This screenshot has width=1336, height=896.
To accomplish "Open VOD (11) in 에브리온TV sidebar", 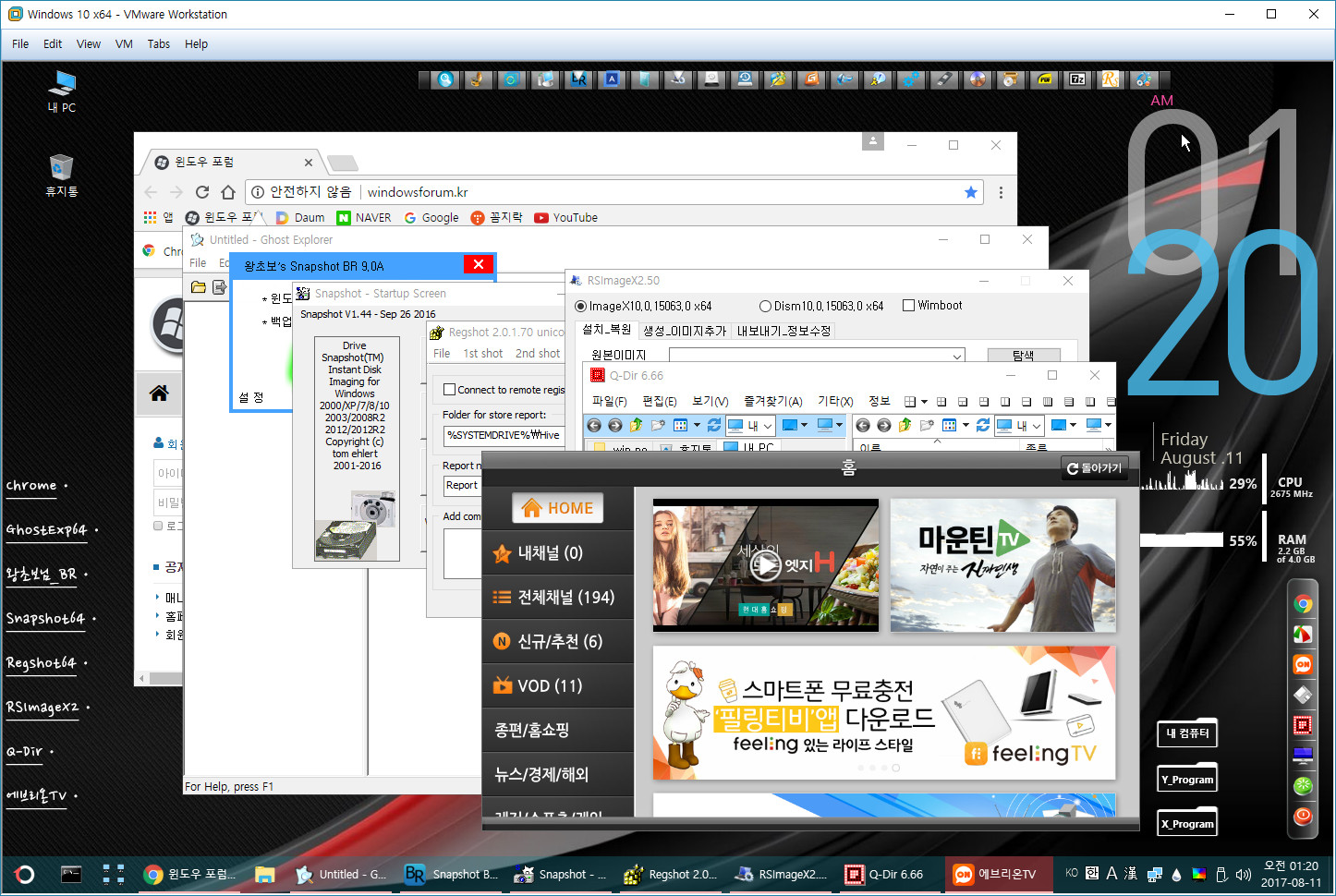I will tap(557, 686).
